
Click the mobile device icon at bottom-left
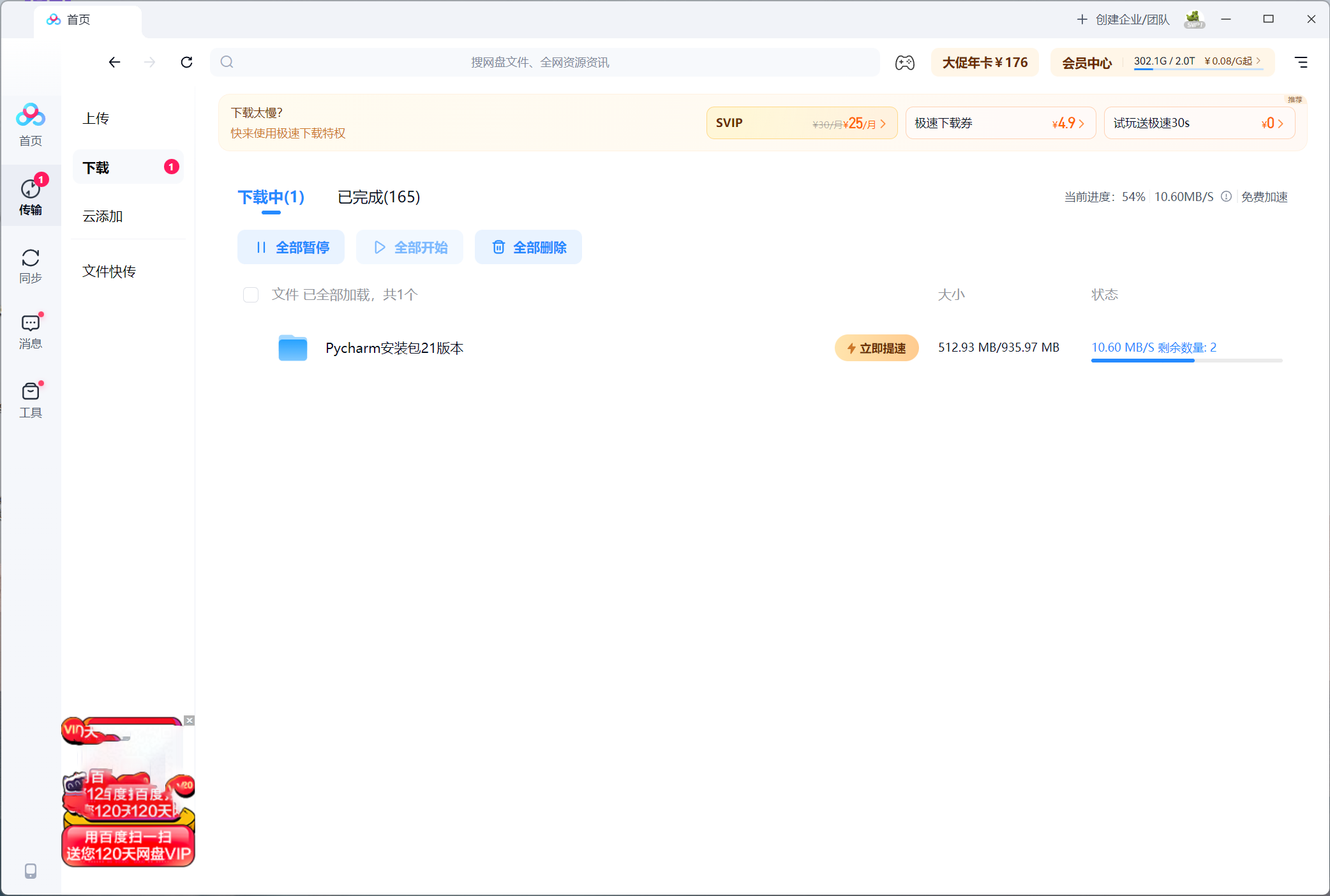[x=30, y=870]
